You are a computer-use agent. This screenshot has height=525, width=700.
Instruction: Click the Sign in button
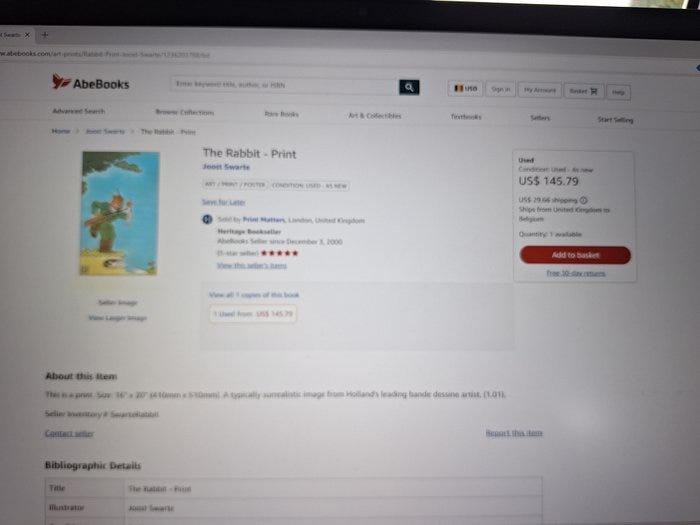[500, 89]
